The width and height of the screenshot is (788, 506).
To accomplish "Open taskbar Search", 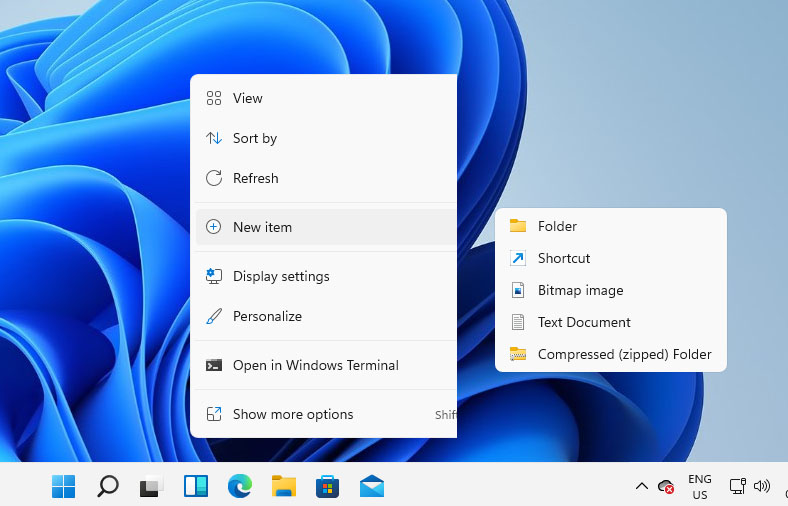I will [108, 486].
